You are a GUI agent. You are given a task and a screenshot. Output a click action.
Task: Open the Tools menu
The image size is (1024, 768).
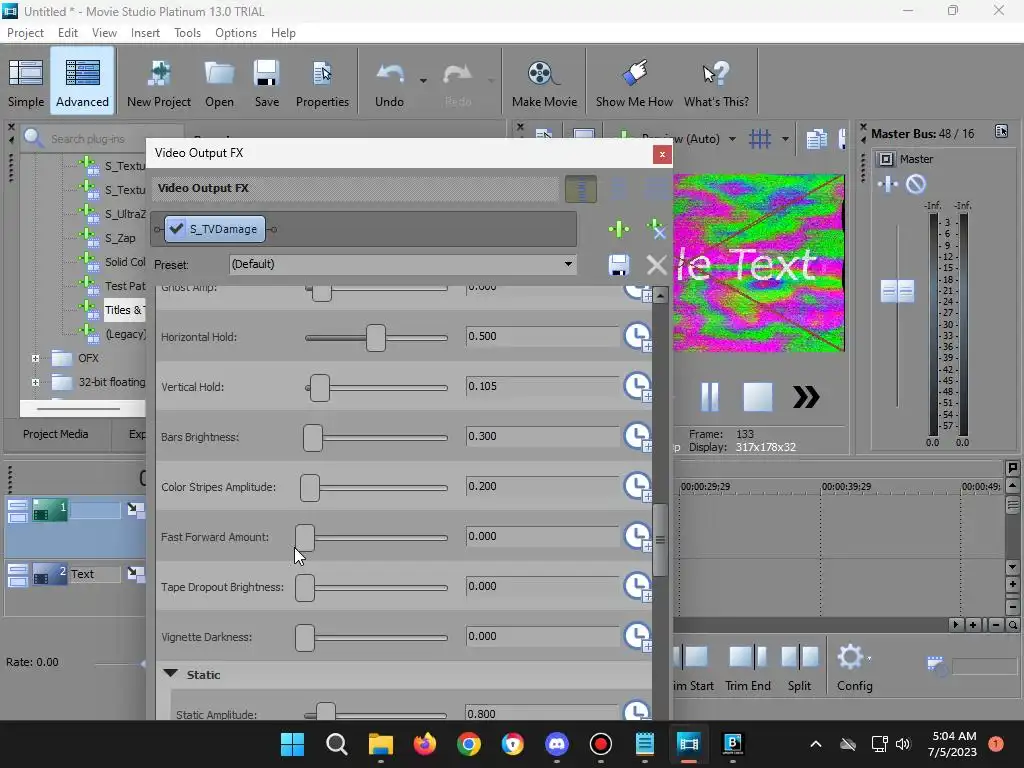[187, 33]
